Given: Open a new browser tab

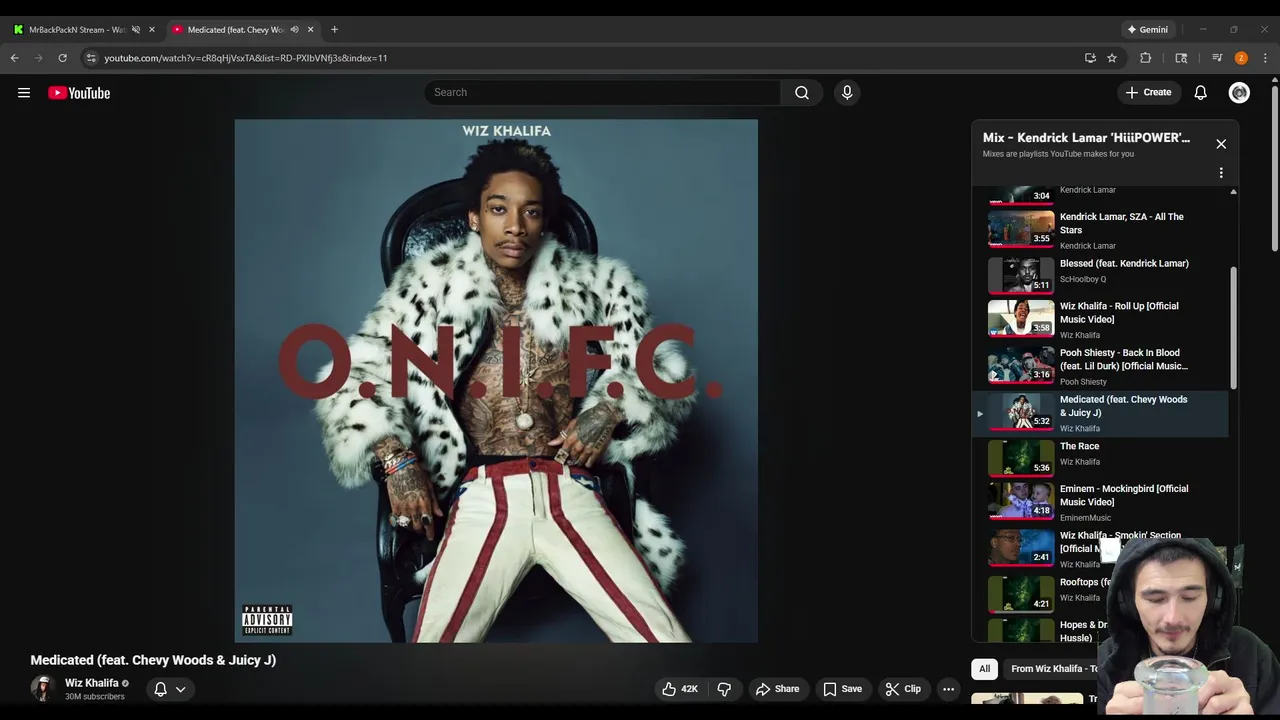Looking at the screenshot, I should point(334,29).
